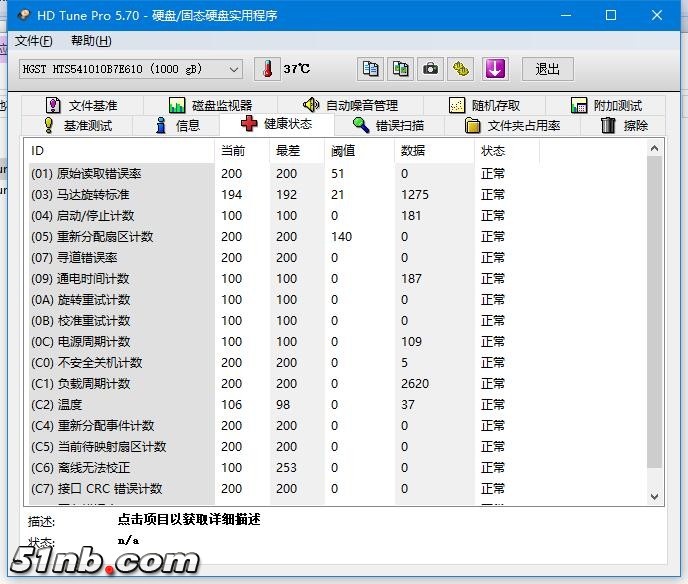688x584 pixels.
Task: Click the 37°C temperature readout
Action: tap(297, 69)
